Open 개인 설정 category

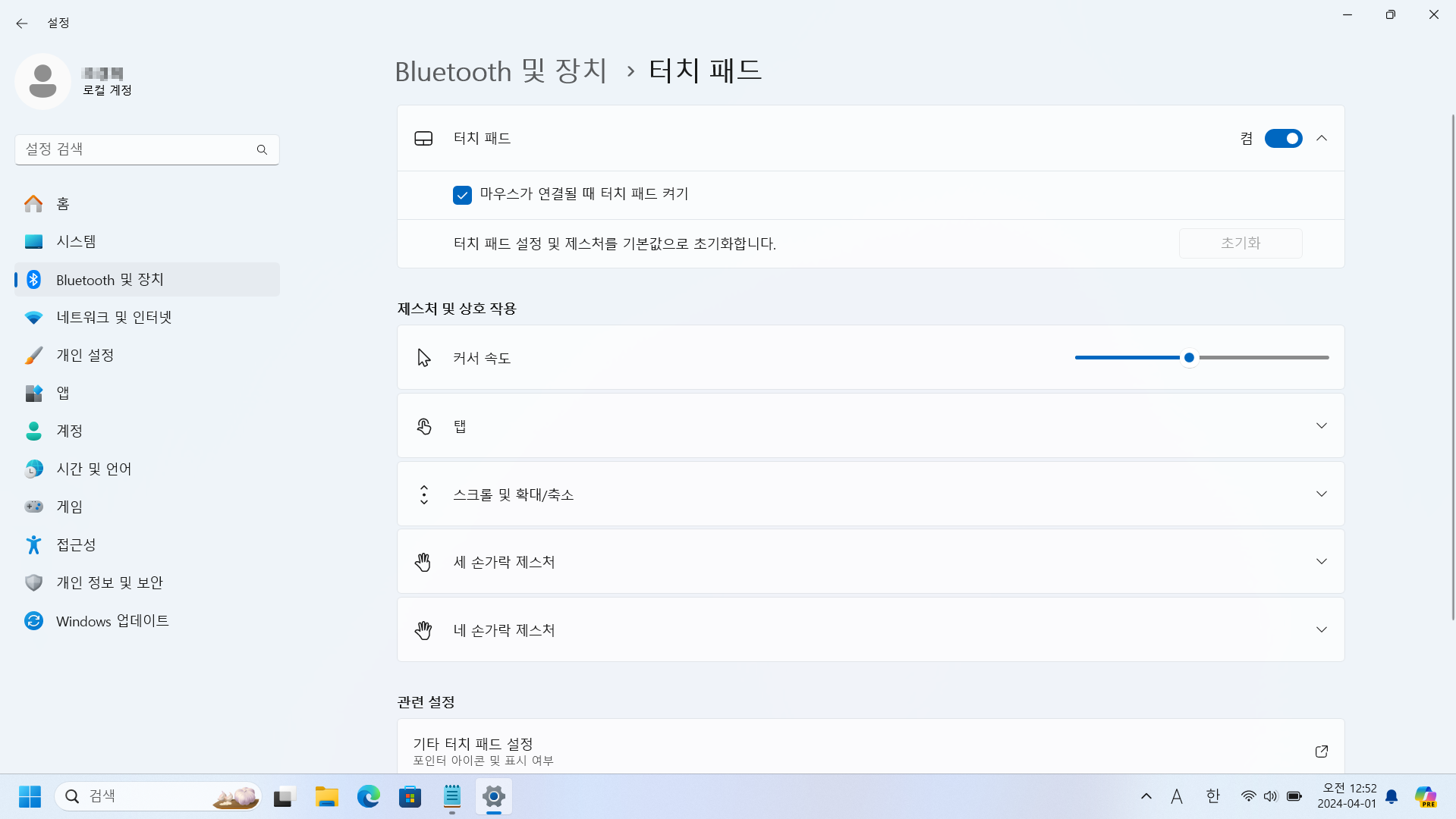pos(147,355)
